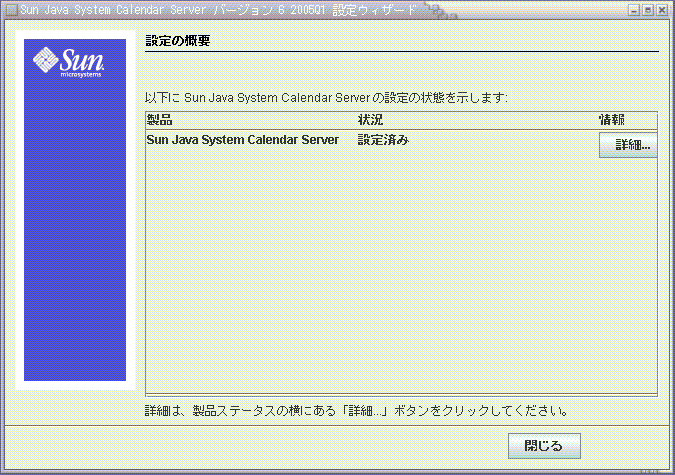Click the instruction text about 詳細 button
Viewport: 675px width, 475px height.
tap(356, 411)
